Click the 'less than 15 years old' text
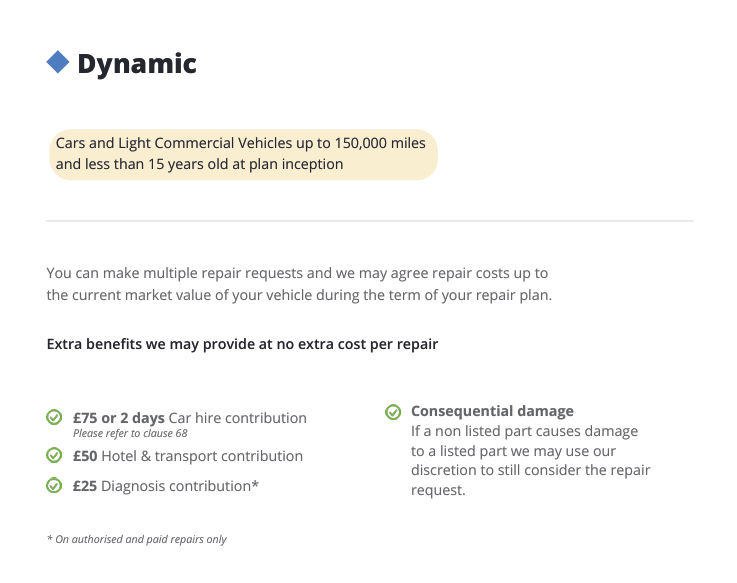Image resolution: width=737 pixels, height=583 pixels. click(x=200, y=164)
